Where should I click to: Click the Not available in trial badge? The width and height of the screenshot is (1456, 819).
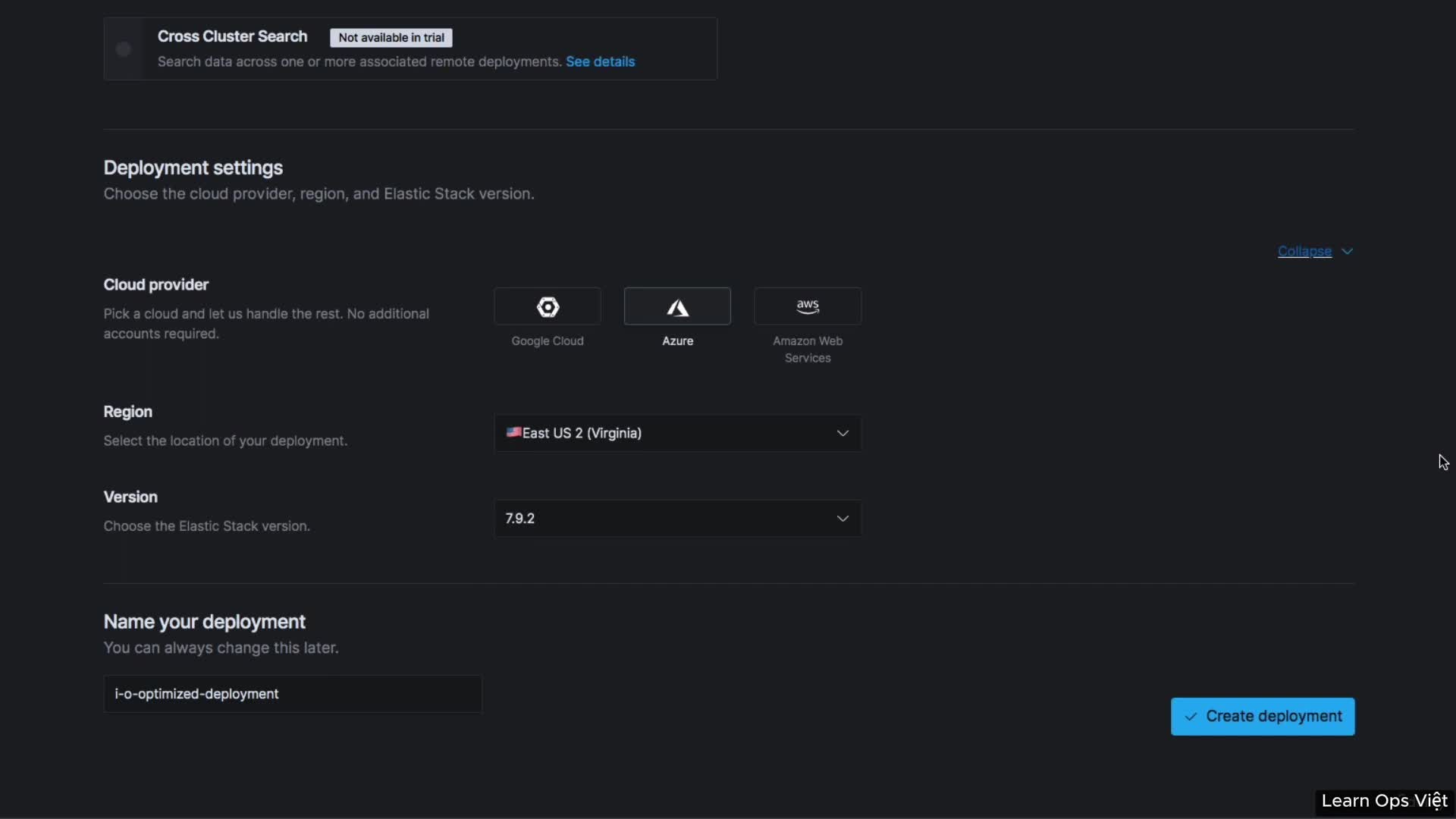391,38
